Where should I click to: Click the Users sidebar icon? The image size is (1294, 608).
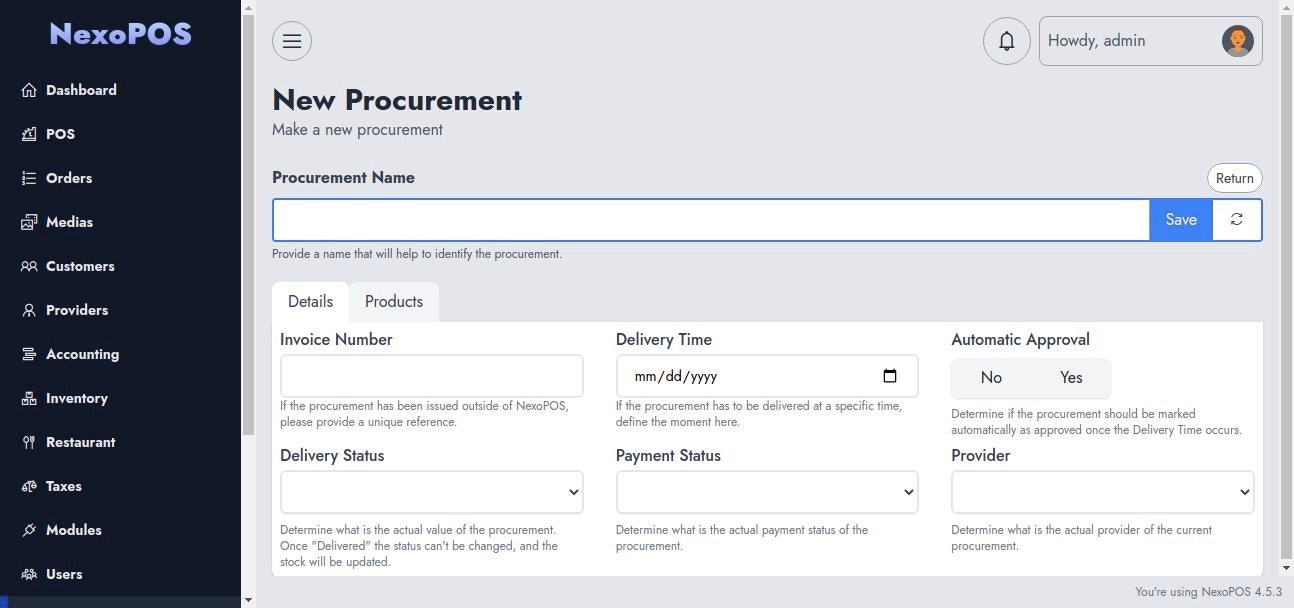click(x=29, y=574)
